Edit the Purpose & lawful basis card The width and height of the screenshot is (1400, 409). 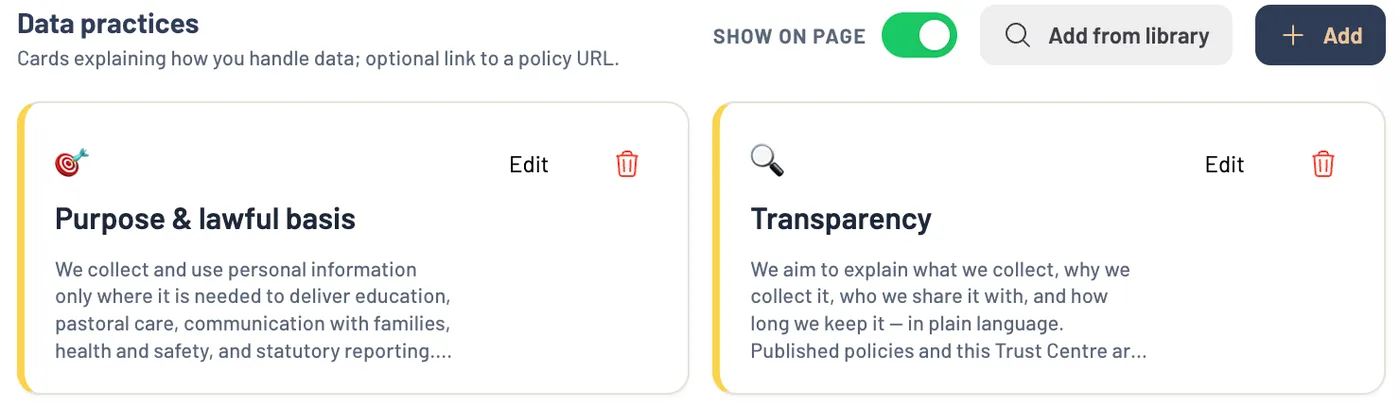point(529,165)
